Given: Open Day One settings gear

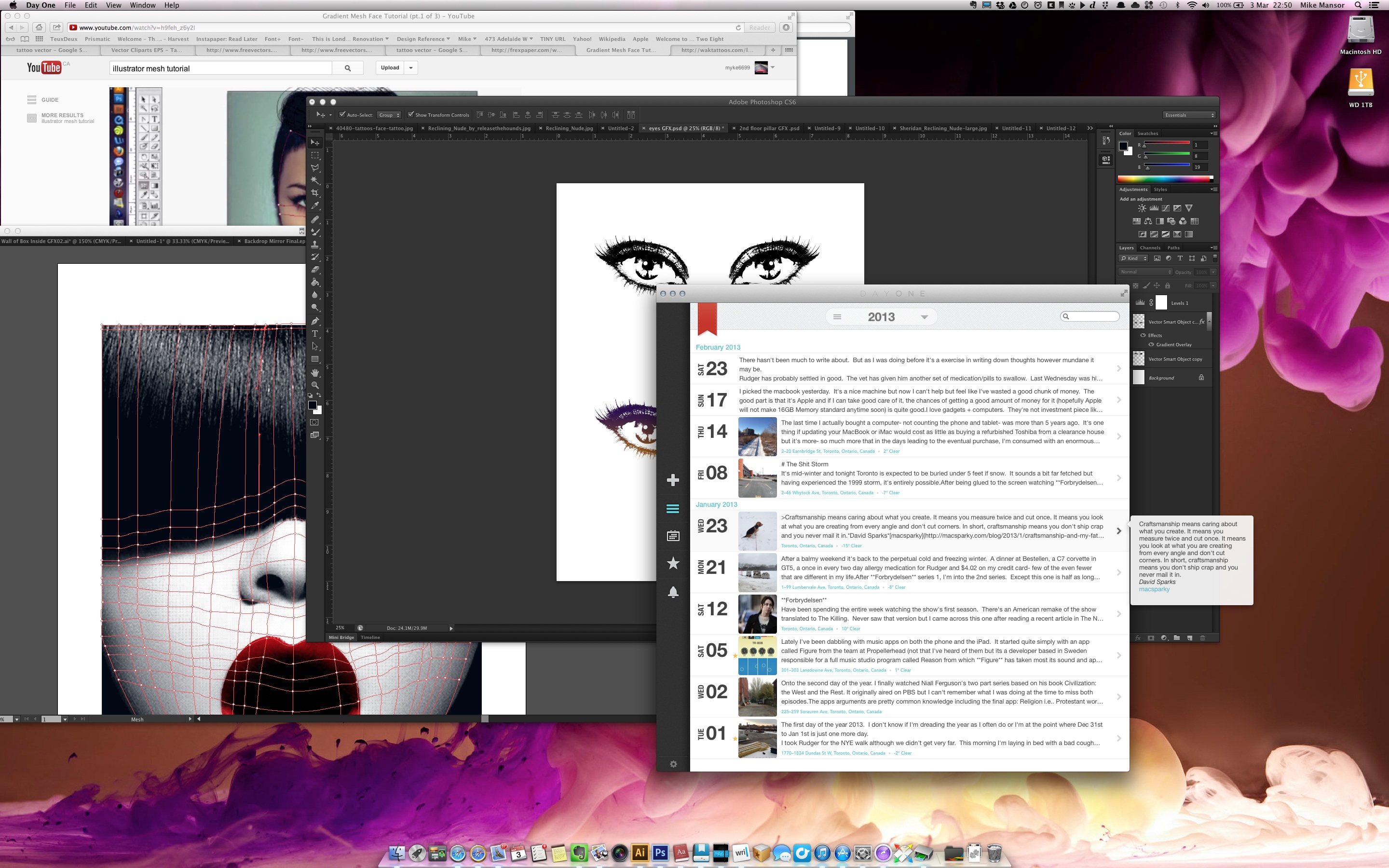Looking at the screenshot, I should point(673,763).
